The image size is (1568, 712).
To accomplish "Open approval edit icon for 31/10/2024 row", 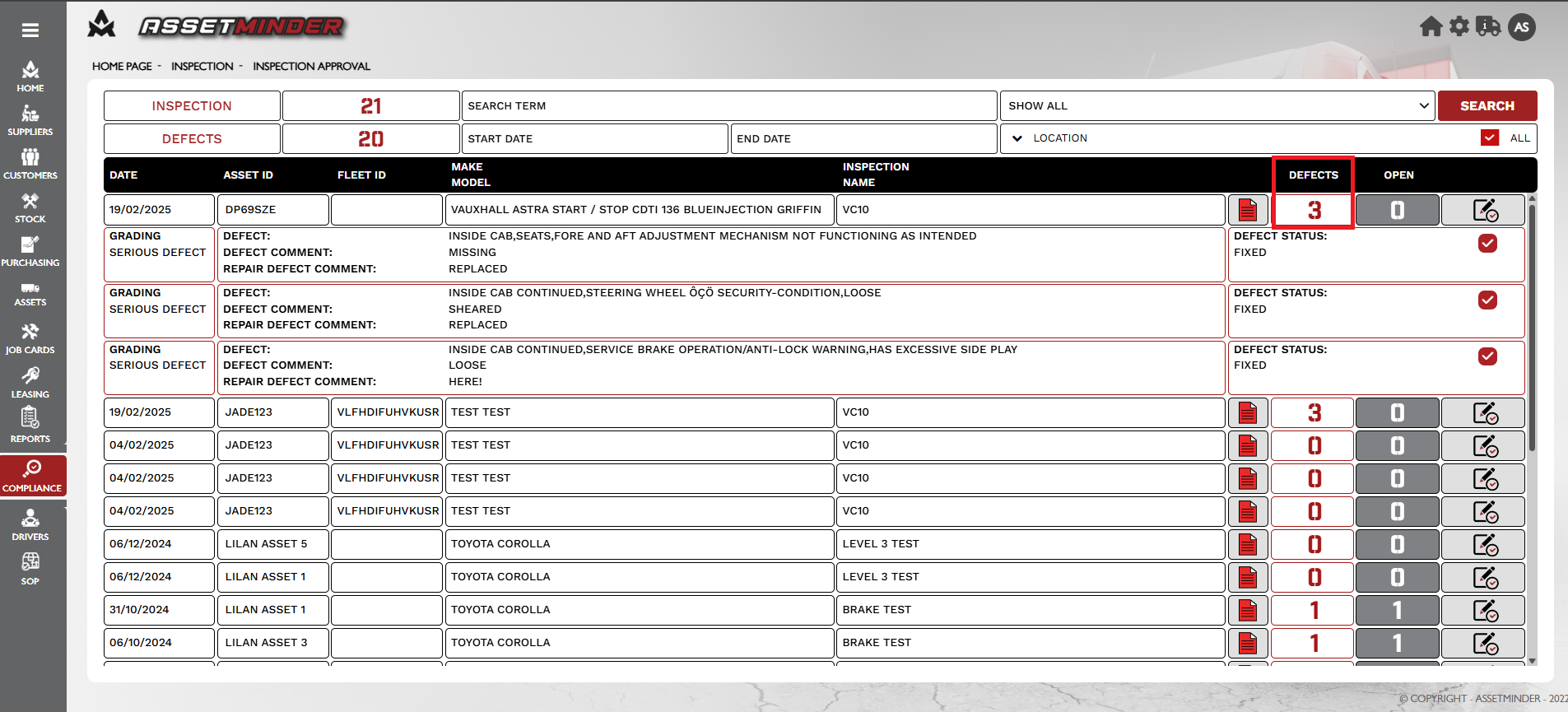I will [1484, 610].
